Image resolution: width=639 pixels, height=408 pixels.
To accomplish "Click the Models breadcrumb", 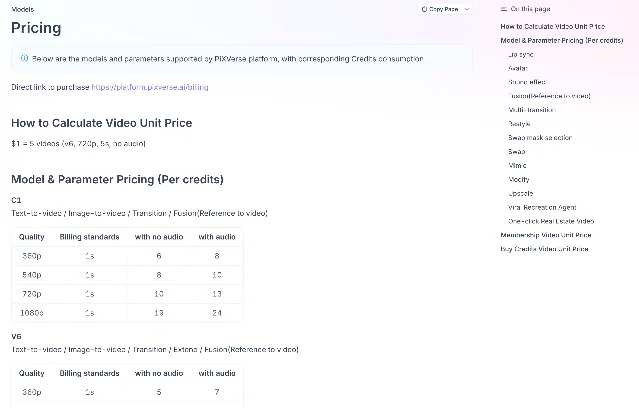I will coord(23,9).
